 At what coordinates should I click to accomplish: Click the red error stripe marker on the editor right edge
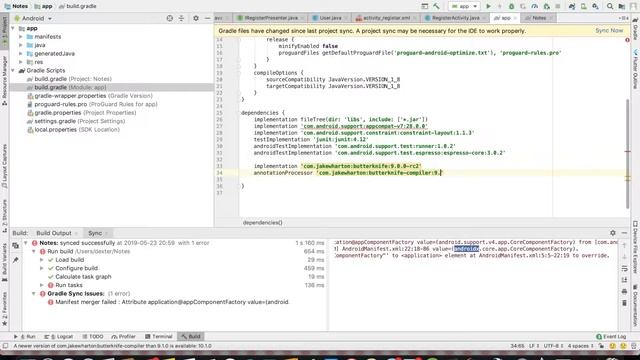[627, 151]
